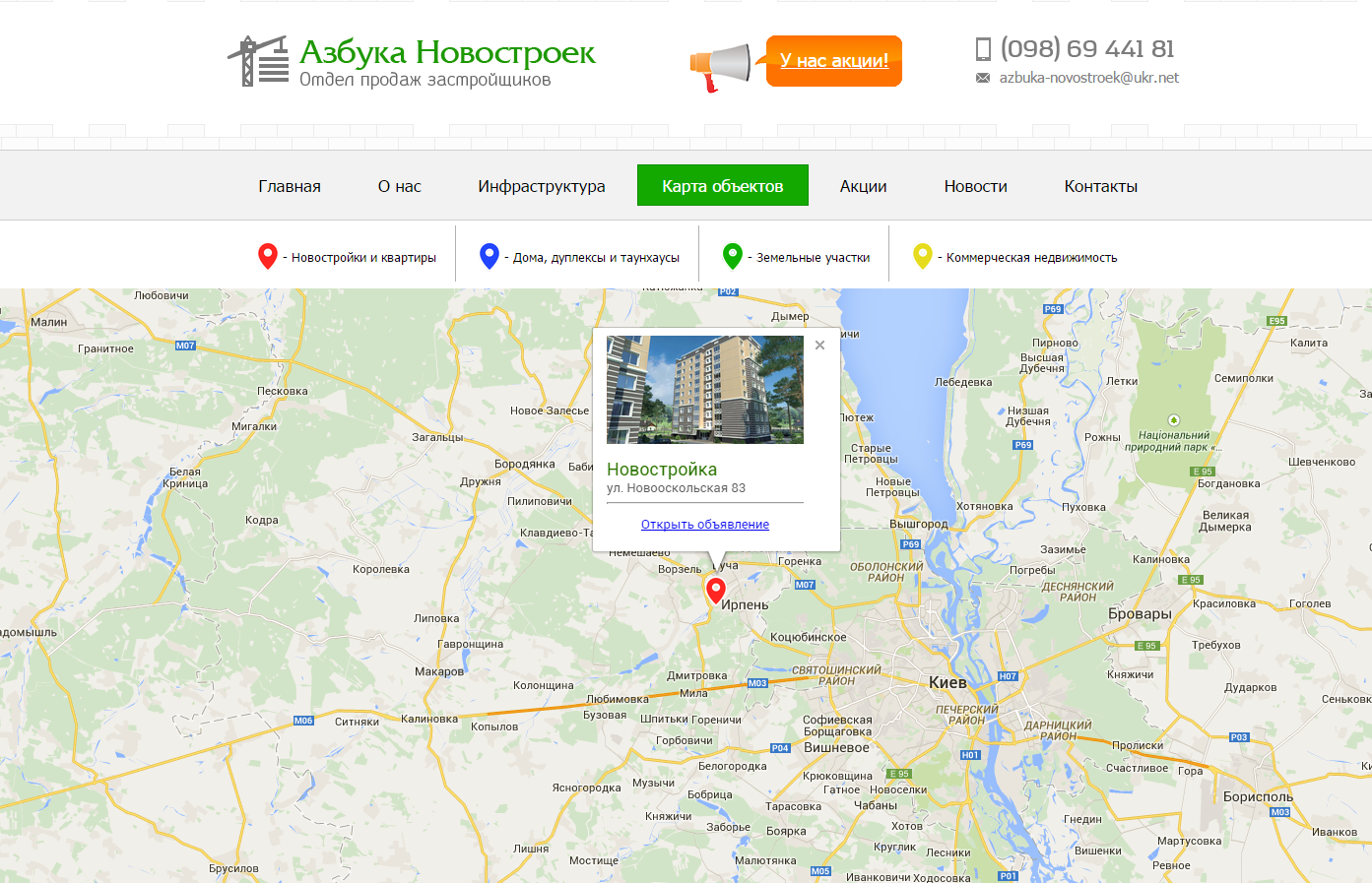This screenshot has width=1372, height=883.
Task: Click the building photo in the popup
Action: 705,390
